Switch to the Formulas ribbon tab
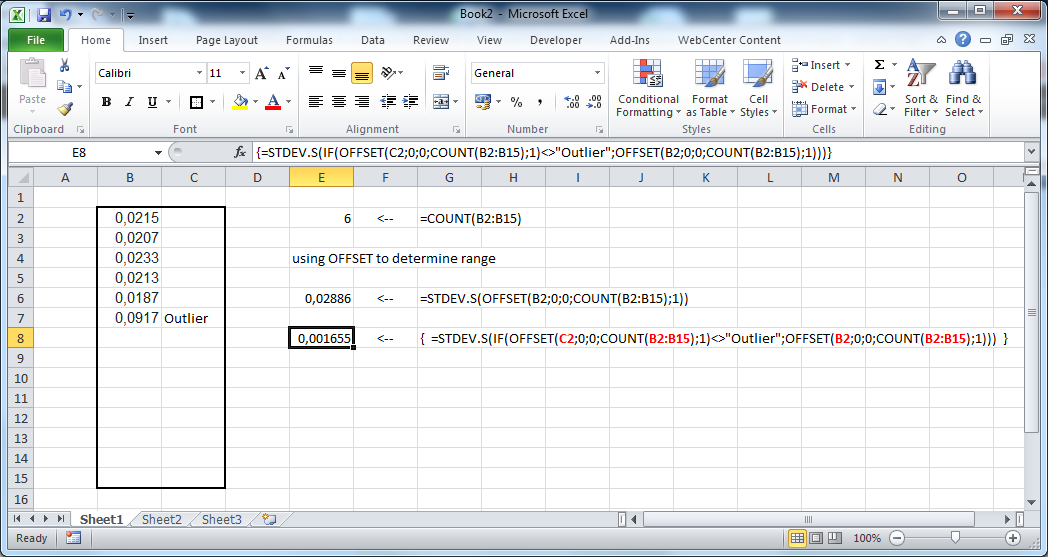 [309, 40]
